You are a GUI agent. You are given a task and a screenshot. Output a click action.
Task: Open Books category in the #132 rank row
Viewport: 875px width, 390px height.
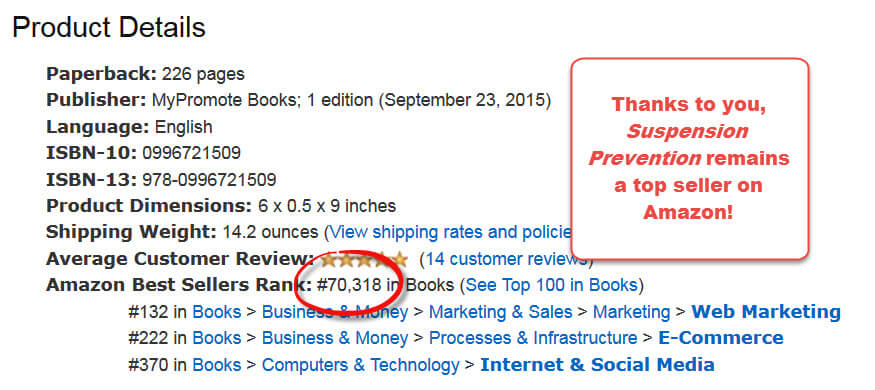pos(217,312)
